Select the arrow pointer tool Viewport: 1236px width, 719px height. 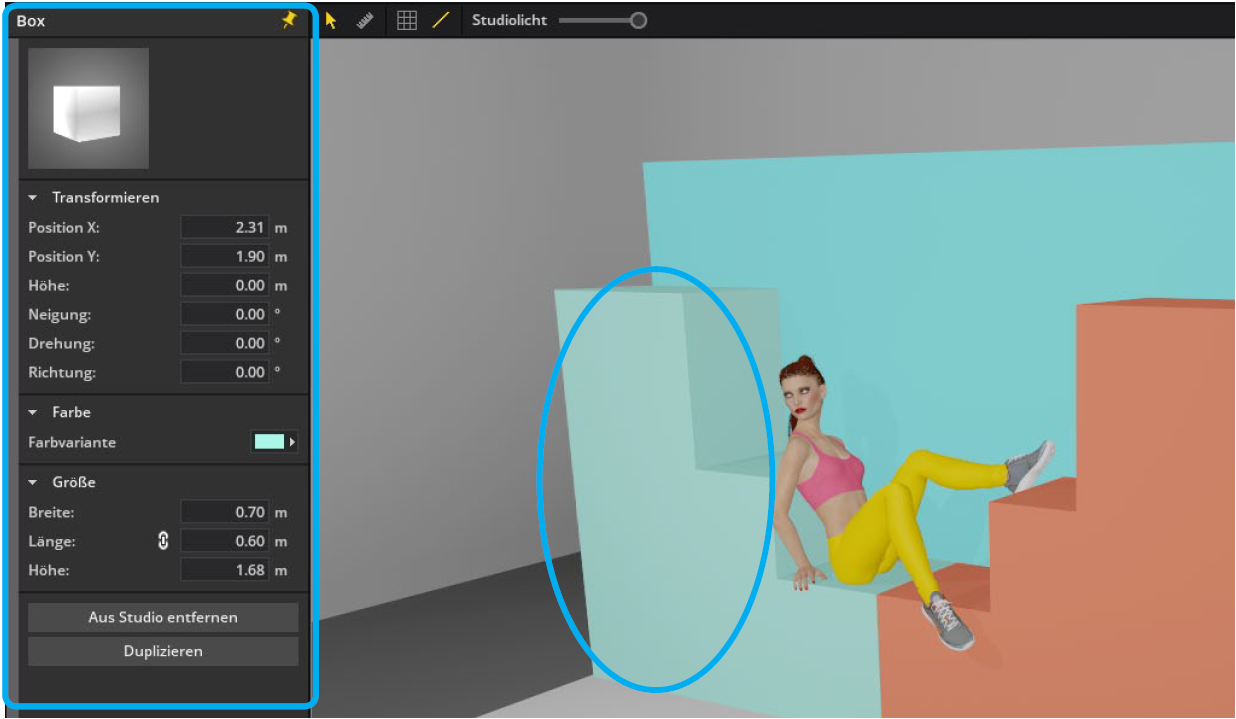point(332,20)
